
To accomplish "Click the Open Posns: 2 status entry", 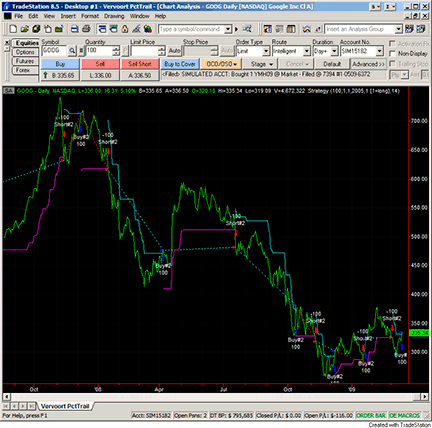I will [191, 416].
